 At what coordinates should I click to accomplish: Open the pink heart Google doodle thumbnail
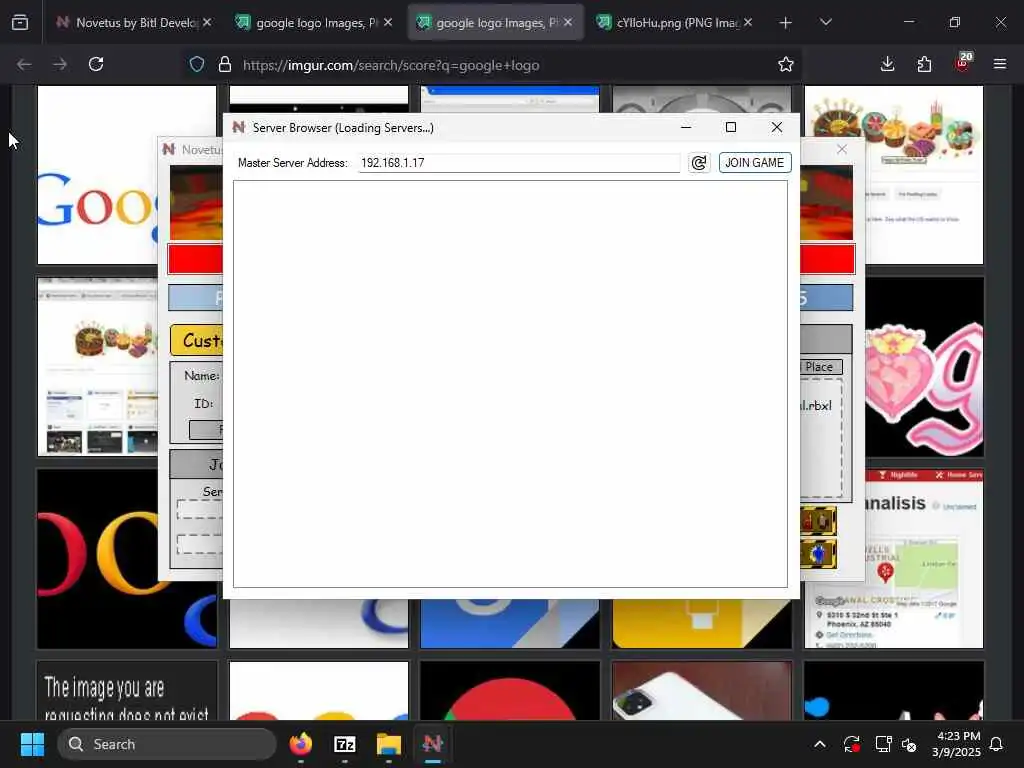(924, 366)
